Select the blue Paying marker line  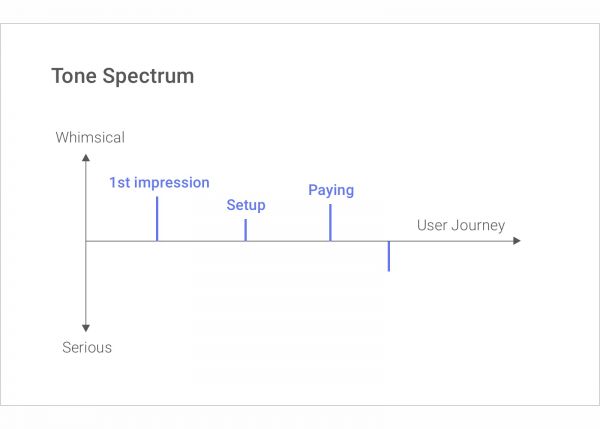(330, 222)
